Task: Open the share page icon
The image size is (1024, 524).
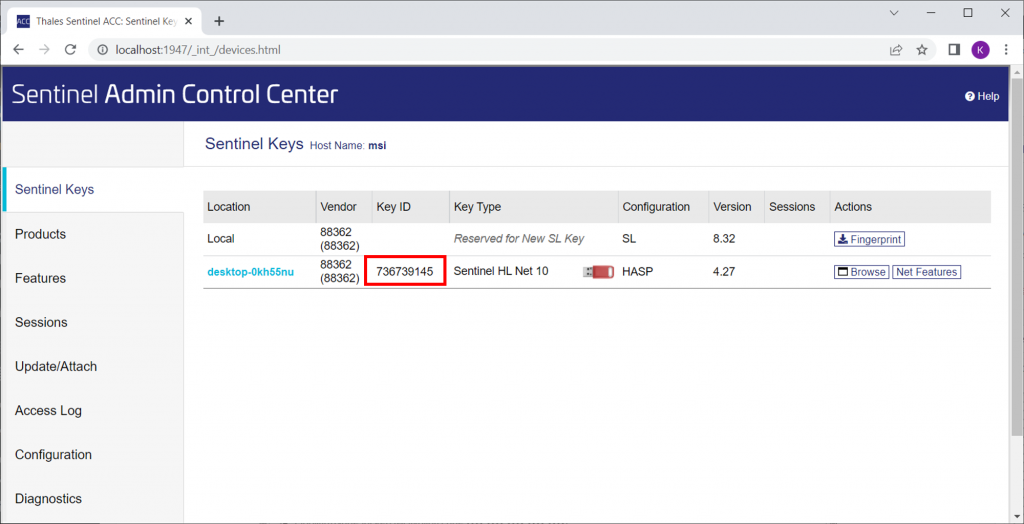Action: pos(896,49)
